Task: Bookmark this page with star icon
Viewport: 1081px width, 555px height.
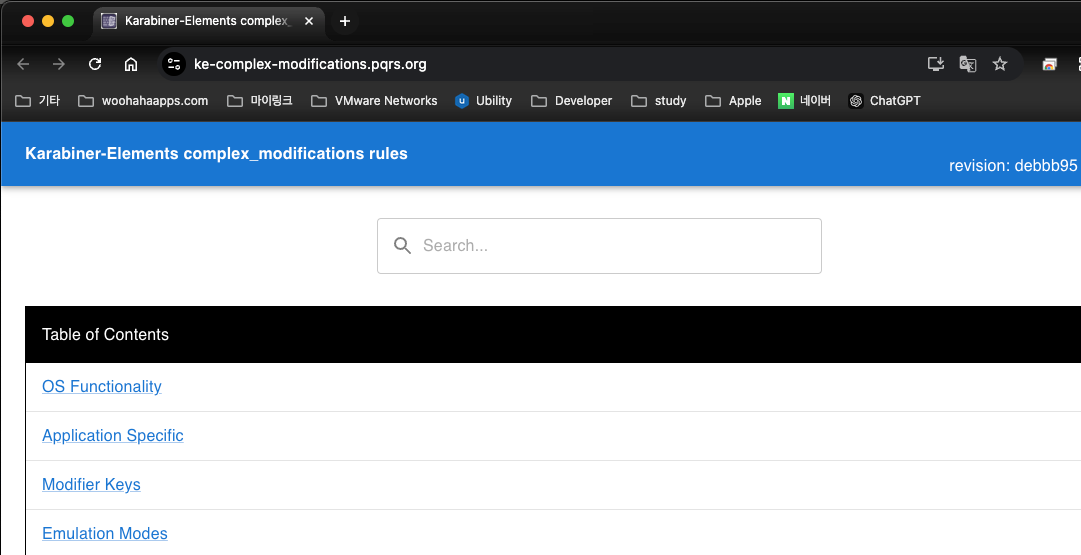Action: (1000, 64)
